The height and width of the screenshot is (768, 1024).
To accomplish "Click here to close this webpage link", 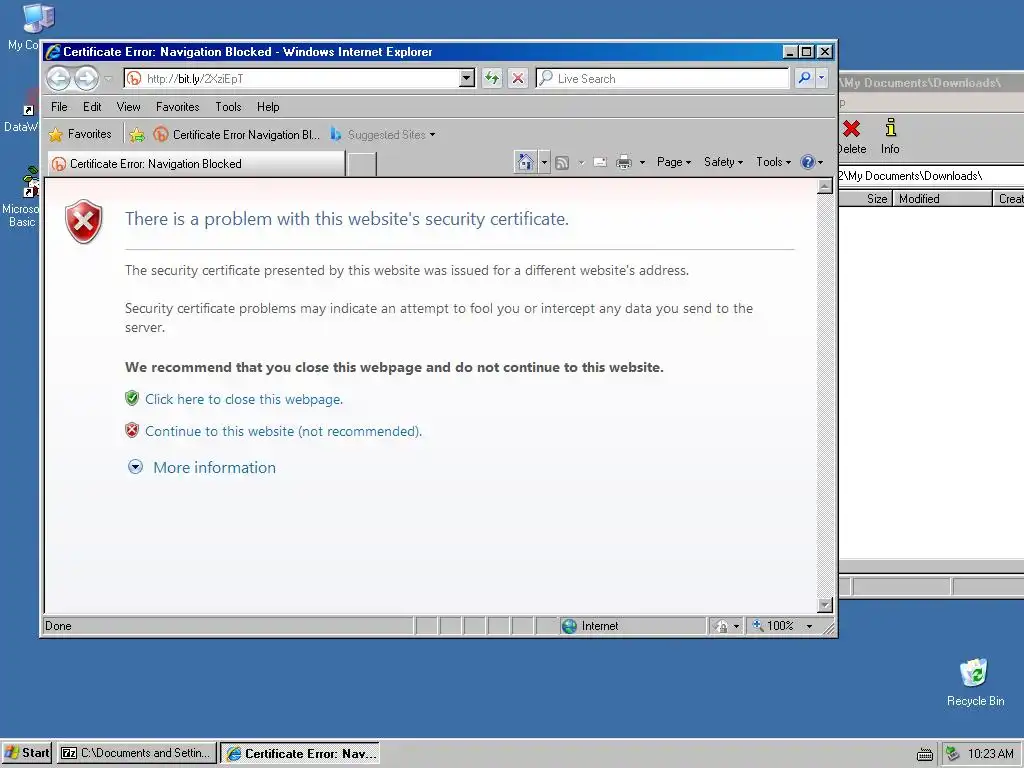I will (244, 400).
